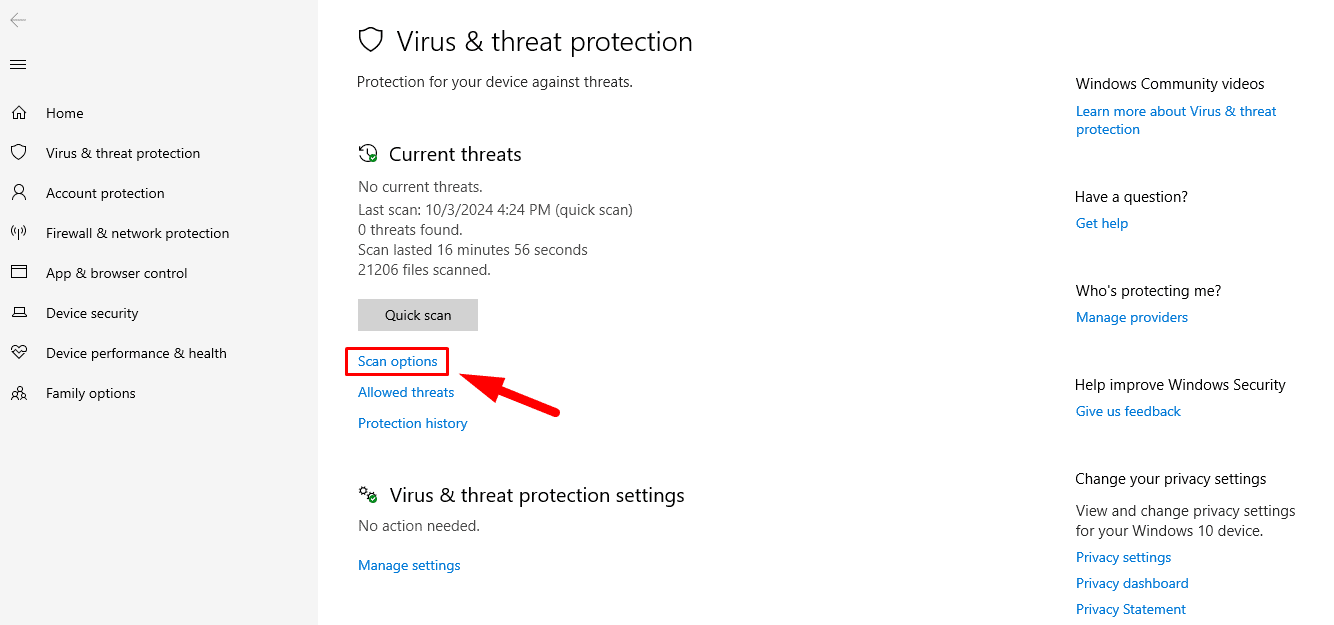Click the App & browser control icon
This screenshot has height=625, width=1334.
(18, 272)
